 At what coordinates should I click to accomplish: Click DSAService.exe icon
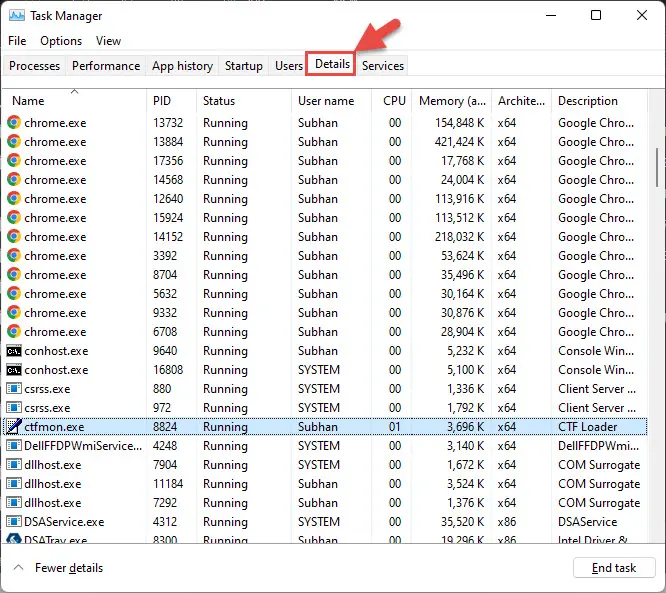[14, 522]
